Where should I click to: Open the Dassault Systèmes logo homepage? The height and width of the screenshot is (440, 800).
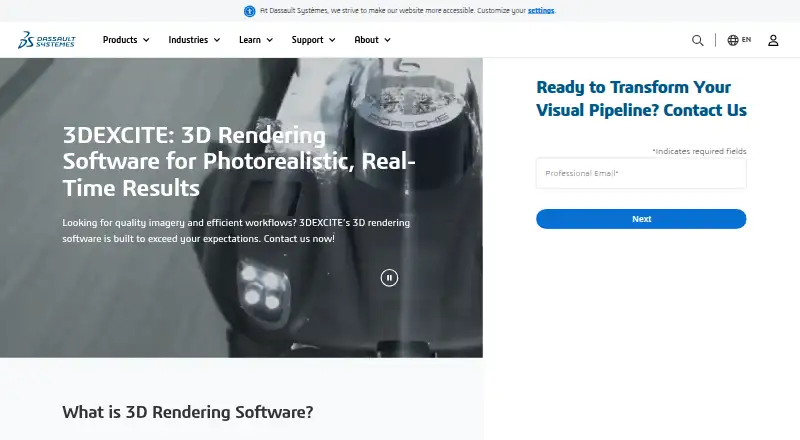[x=46, y=40]
